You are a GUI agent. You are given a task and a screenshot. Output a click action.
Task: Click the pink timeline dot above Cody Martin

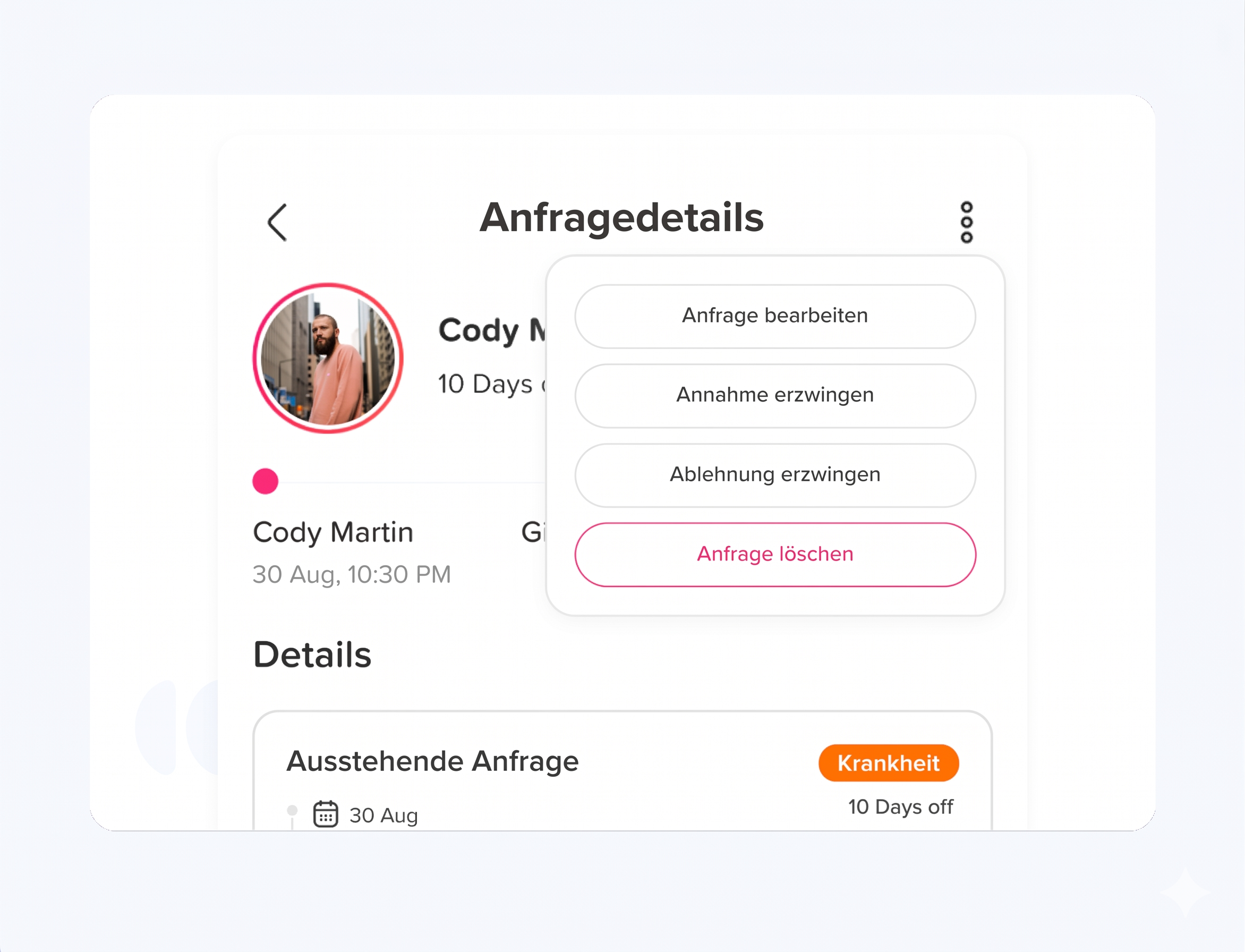(x=265, y=481)
